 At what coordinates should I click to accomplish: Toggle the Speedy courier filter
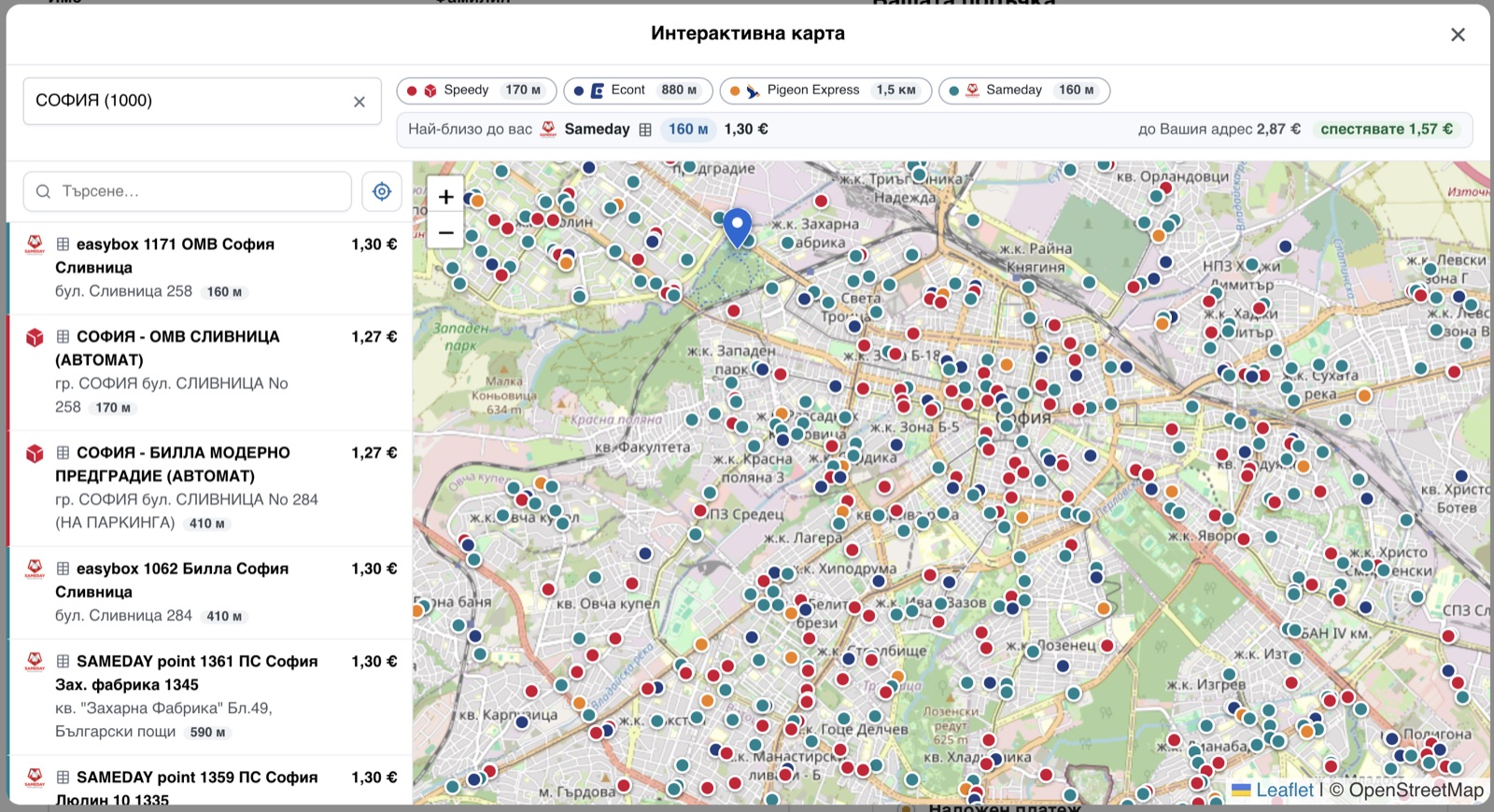point(476,91)
